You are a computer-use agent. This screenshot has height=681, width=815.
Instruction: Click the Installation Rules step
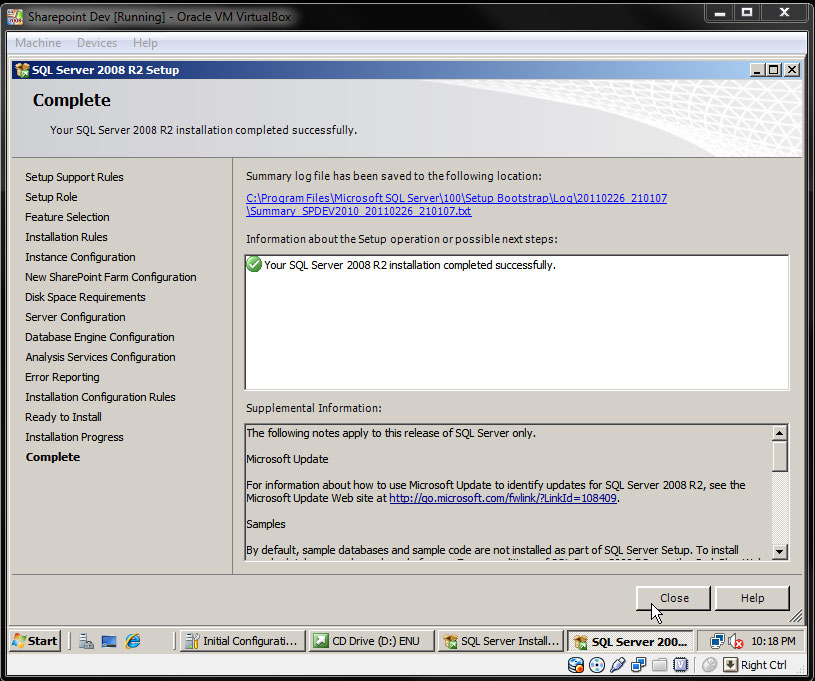[66, 237]
